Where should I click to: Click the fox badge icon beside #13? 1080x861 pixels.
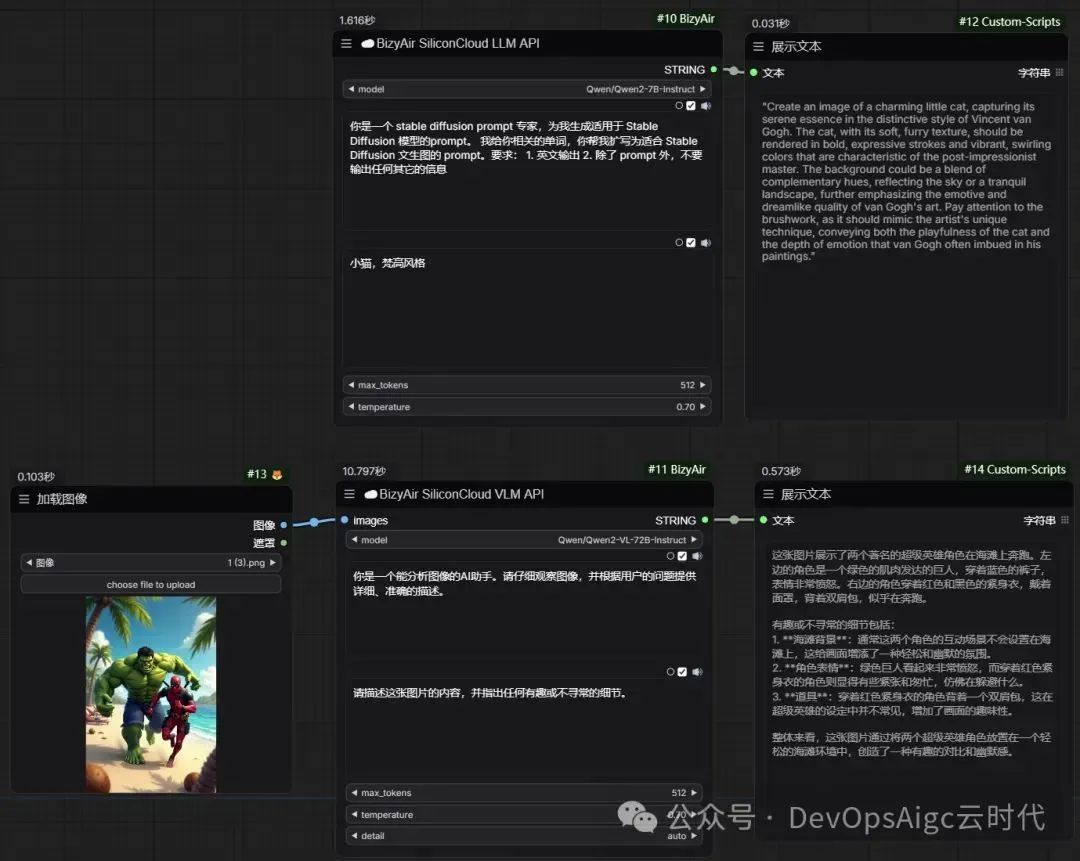click(277, 475)
